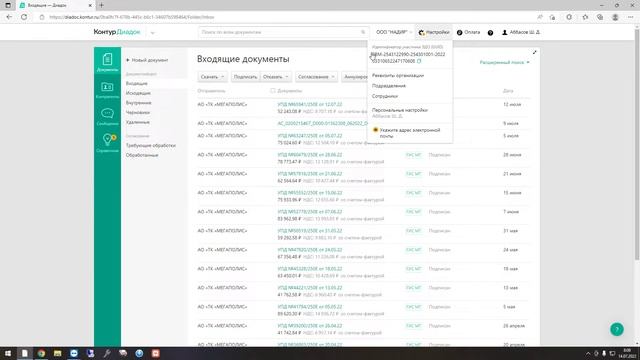Select Сотрудники menu item
Viewport: 640px width, 360px height.
[384, 96]
